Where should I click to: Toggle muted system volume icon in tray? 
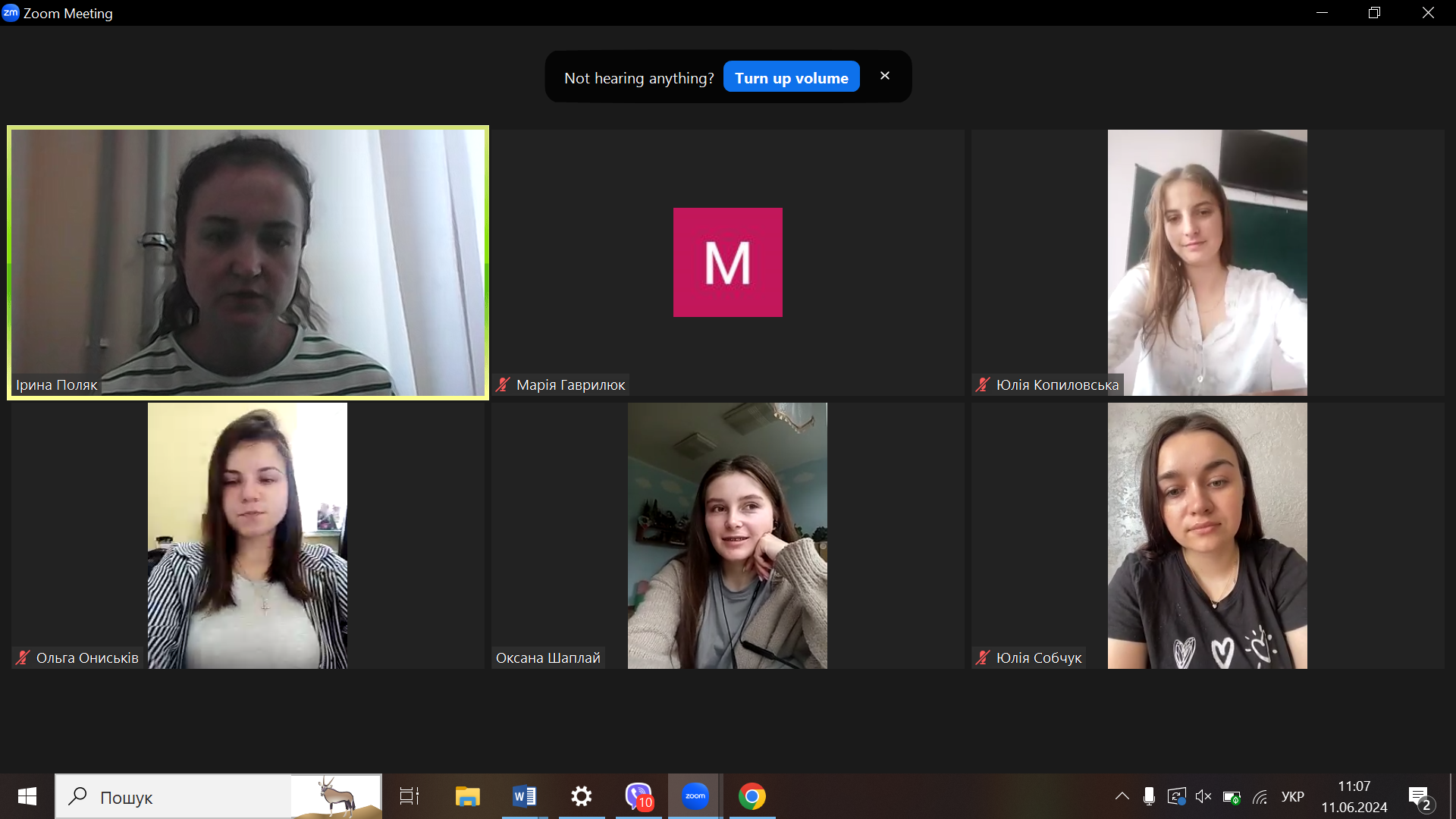click(1203, 796)
